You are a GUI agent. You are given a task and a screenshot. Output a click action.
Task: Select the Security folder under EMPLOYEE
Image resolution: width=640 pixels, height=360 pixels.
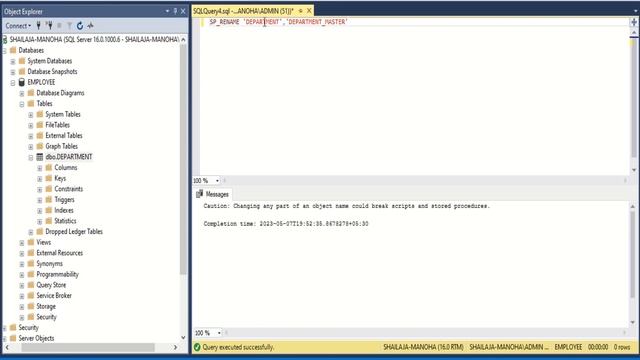pos(47,317)
